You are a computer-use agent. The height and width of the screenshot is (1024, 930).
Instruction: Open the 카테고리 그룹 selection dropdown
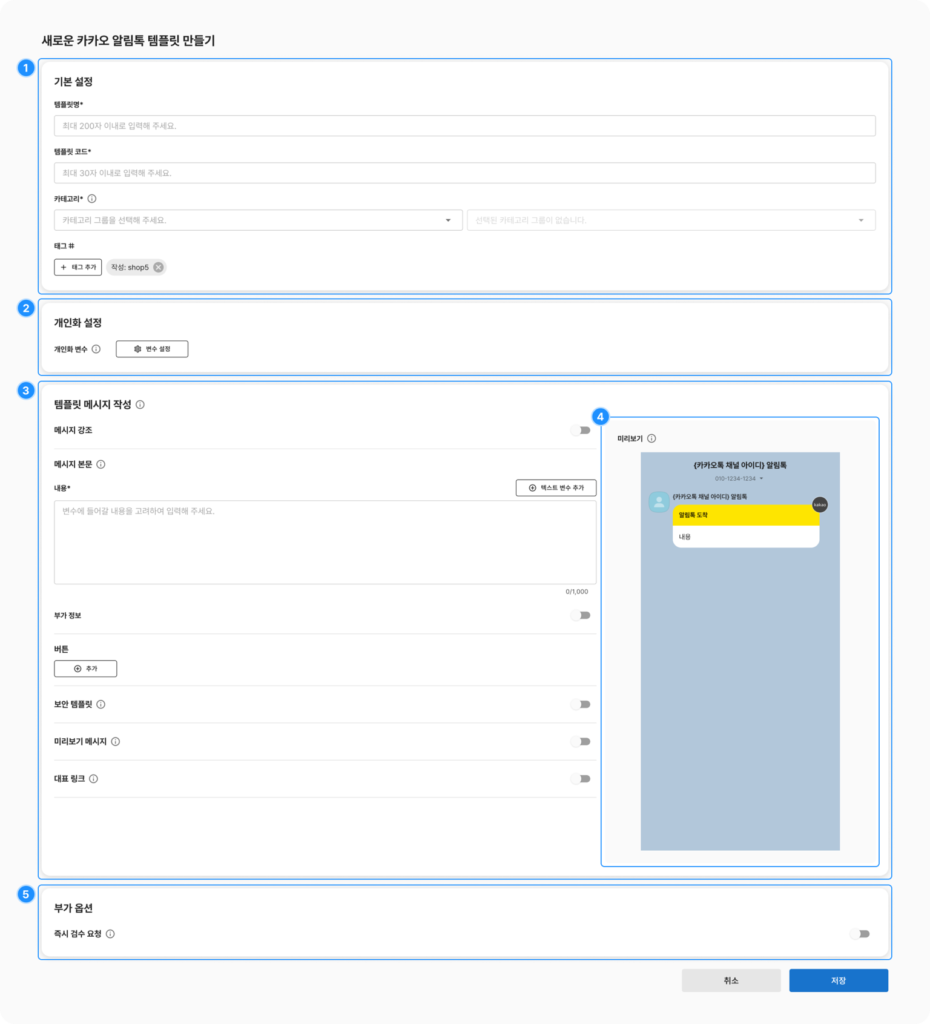click(258, 220)
